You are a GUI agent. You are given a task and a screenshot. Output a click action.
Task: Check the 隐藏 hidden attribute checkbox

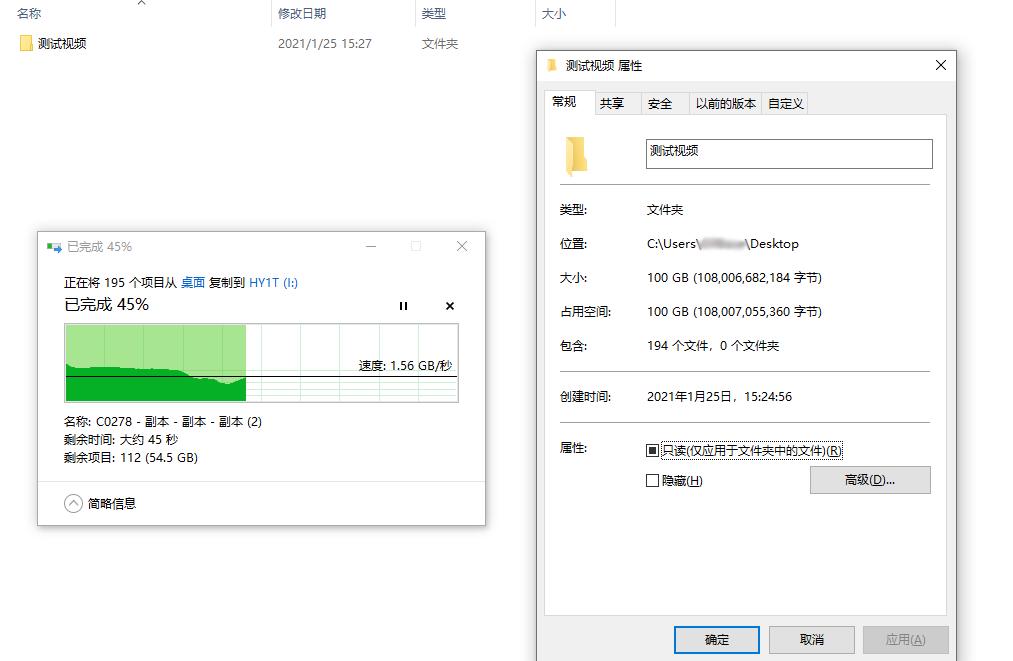653,481
